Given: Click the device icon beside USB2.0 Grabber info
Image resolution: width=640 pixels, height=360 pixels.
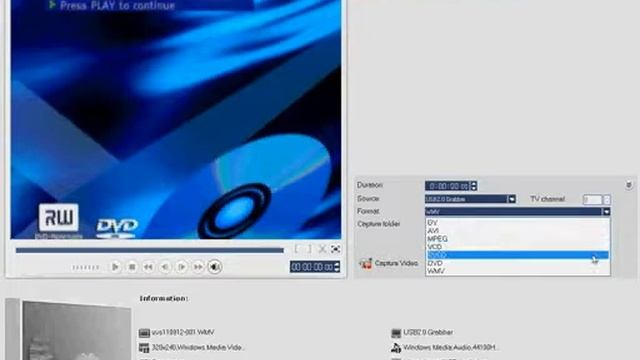Looking at the screenshot, I should 396,333.
